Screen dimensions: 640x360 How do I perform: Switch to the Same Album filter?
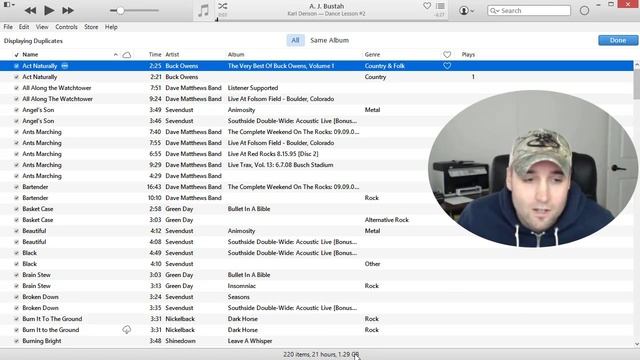pos(329,40)
